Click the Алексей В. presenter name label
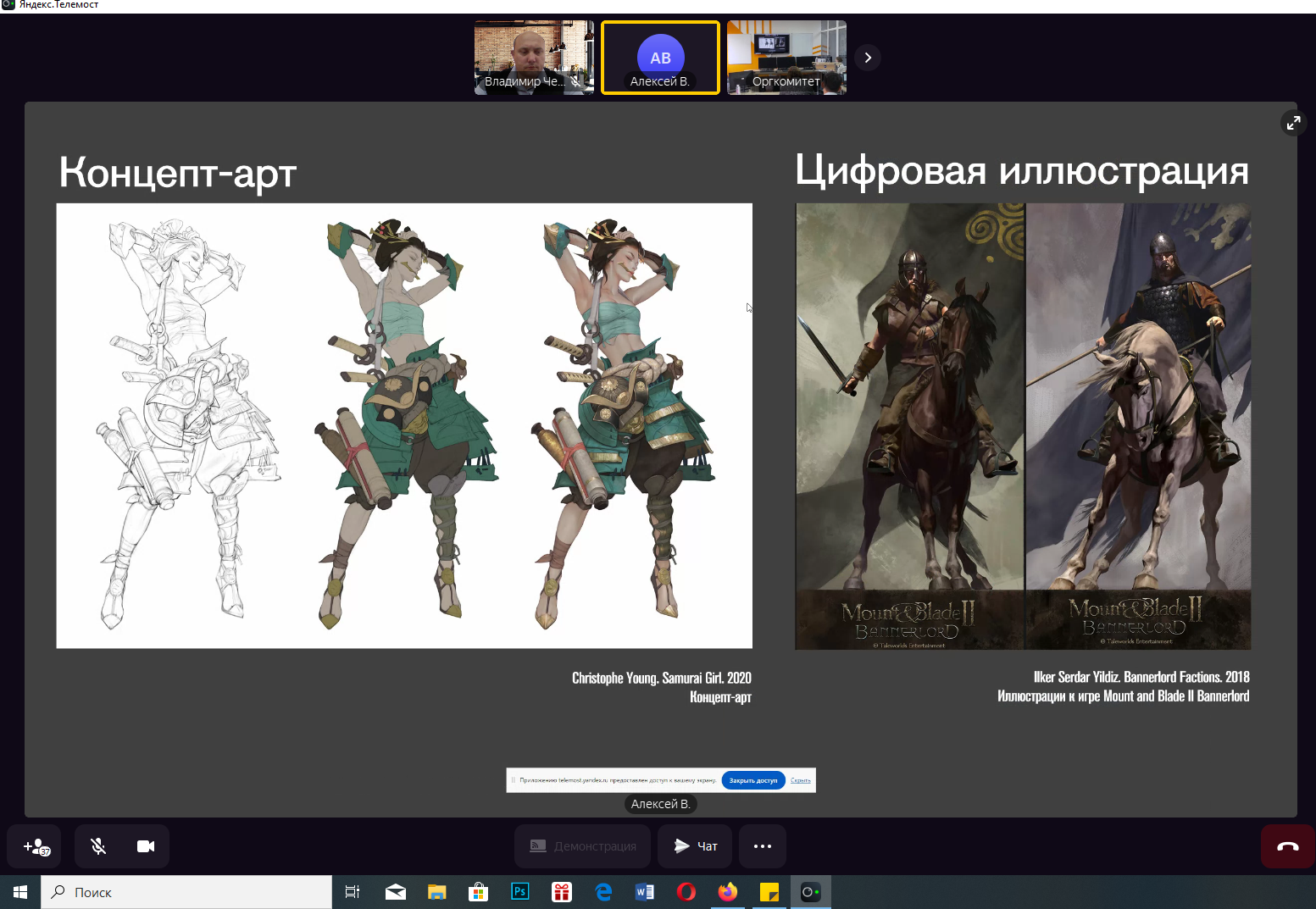Image resolution: width=1316 pixels, height=909 pixels. (x=661, y=804)
